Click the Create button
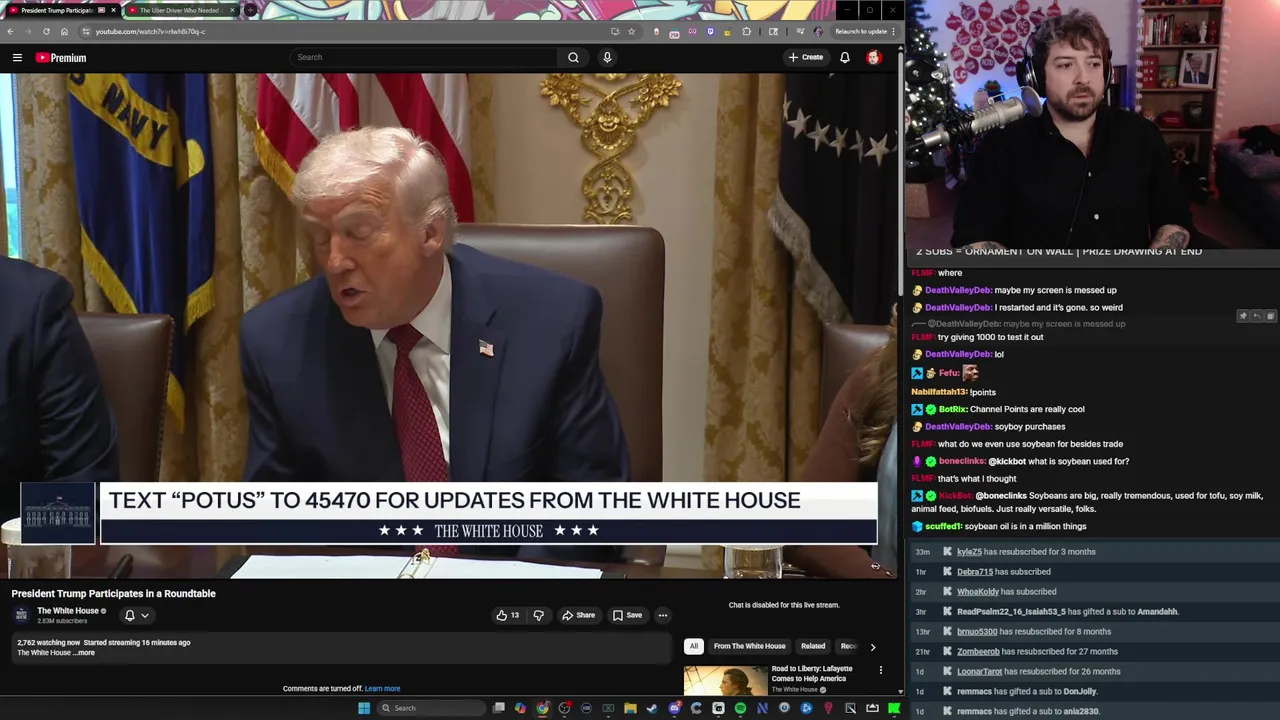1280x720 pixels. pos(806,57)
